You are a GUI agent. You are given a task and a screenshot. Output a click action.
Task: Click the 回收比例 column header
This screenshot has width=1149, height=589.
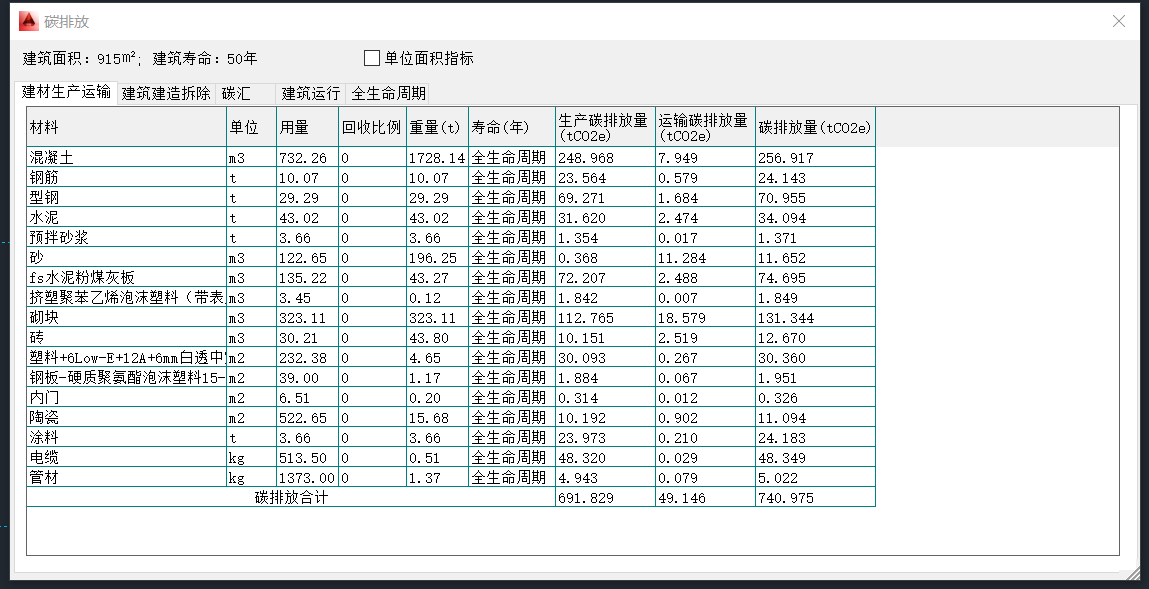coord(371,127)
